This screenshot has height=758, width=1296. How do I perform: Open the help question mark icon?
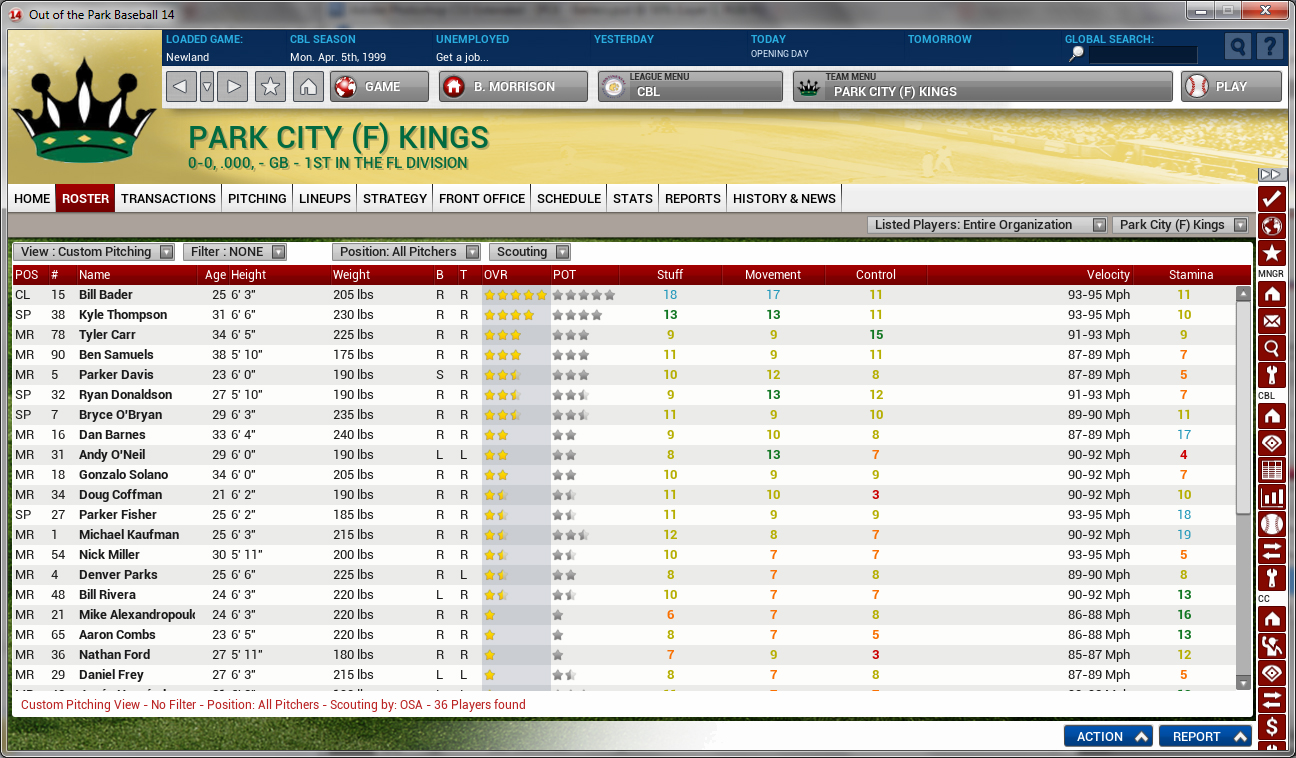(x=1269, y=47)
